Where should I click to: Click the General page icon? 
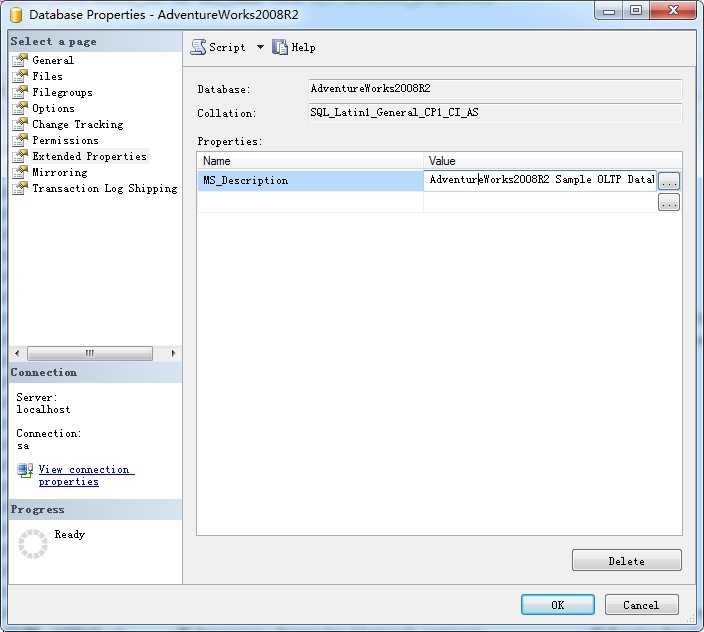click(20, 60)
